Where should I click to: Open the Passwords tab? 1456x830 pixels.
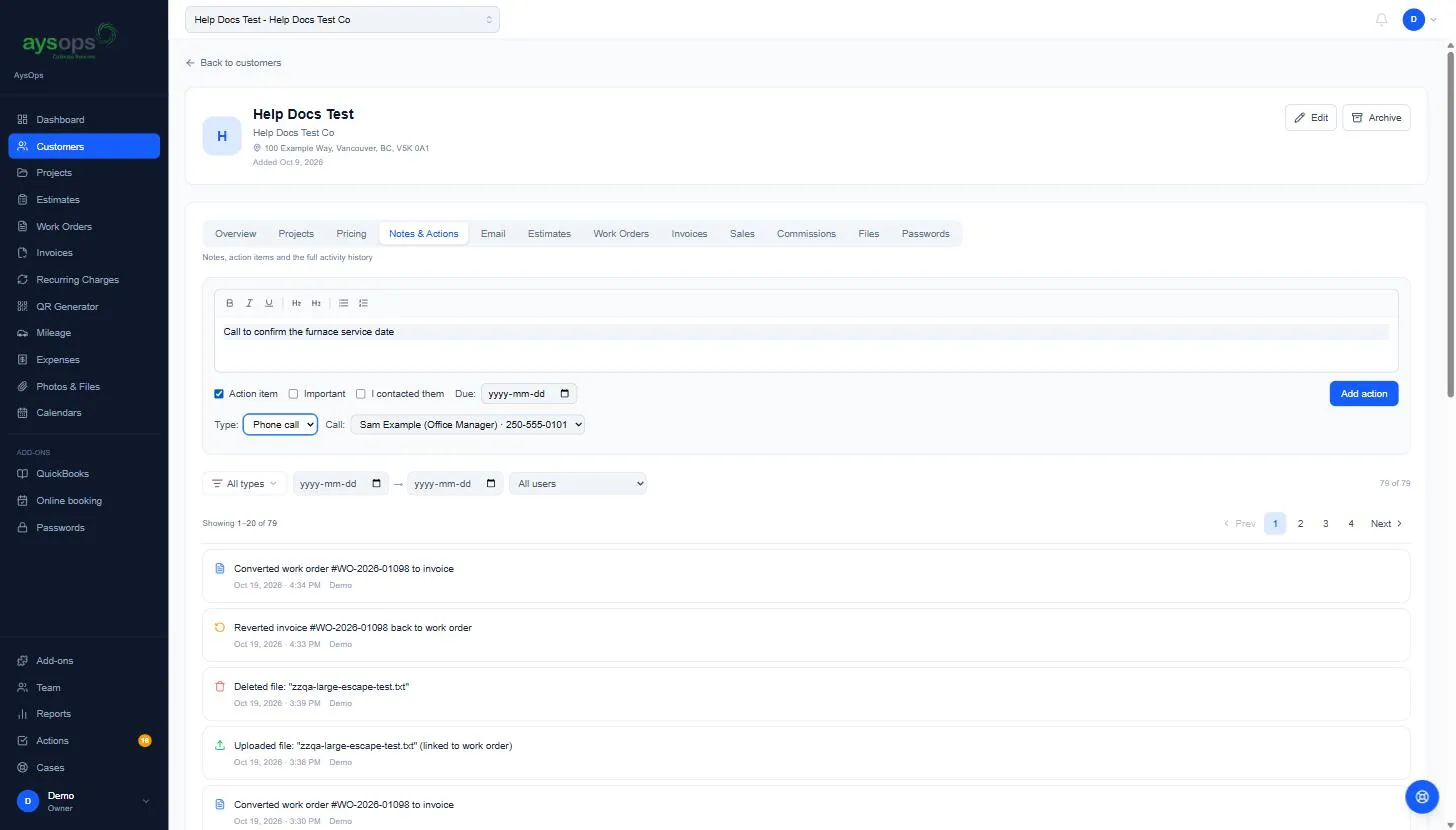point(925,234)
